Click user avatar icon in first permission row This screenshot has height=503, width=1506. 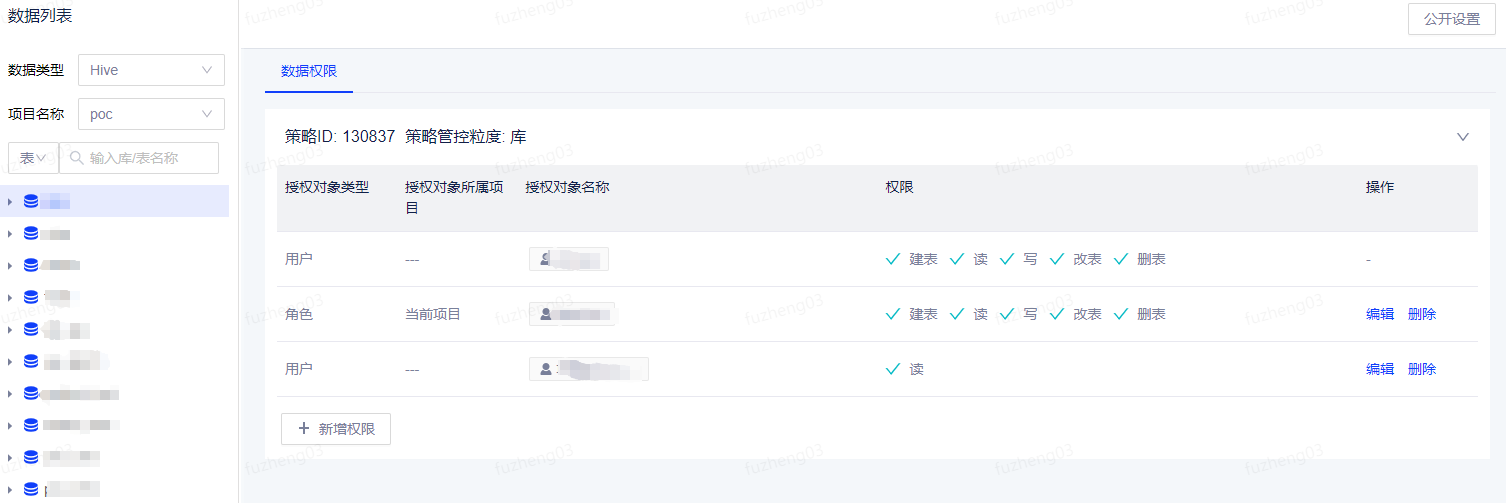click(545, 259)
